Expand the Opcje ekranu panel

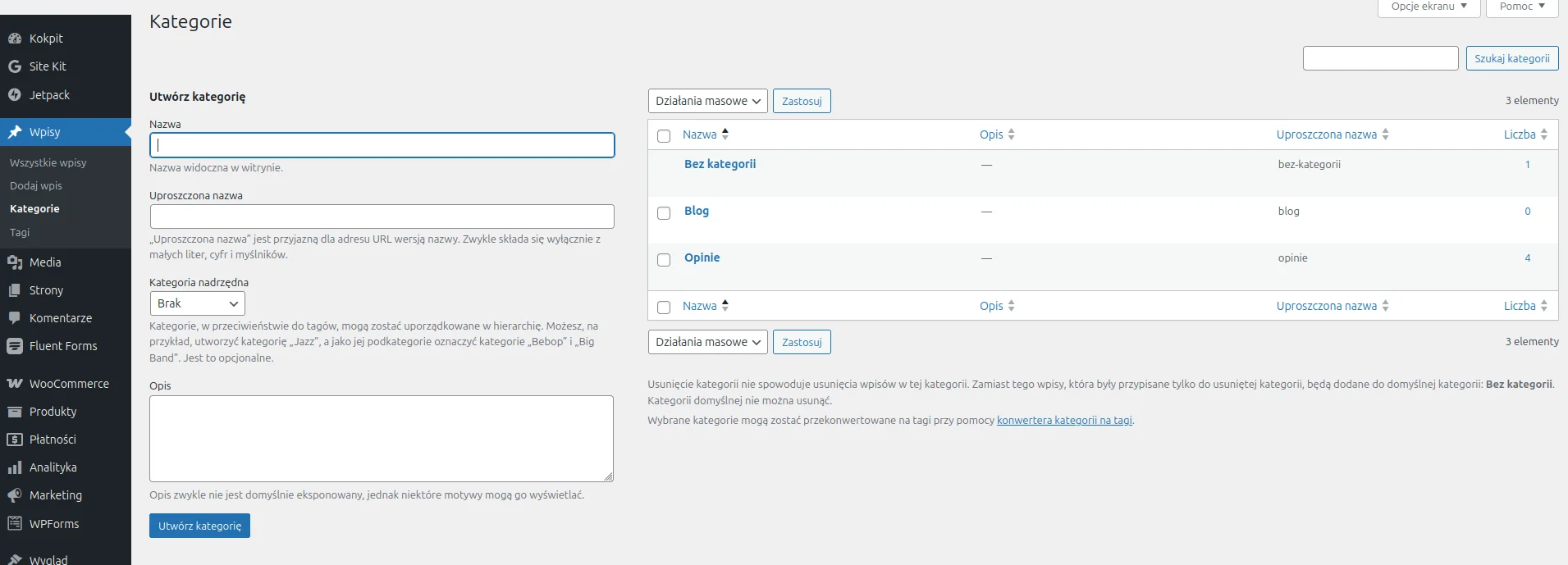[1429, 7]
